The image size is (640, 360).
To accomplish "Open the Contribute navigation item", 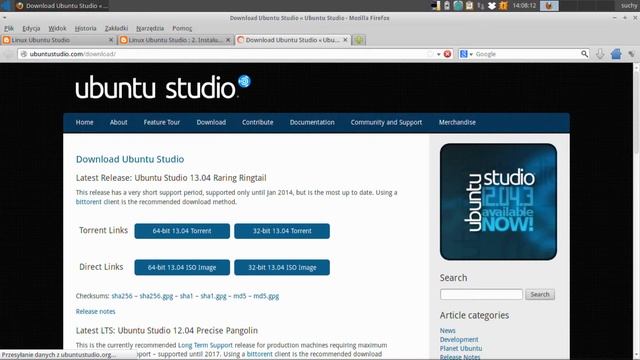I will [258, 122].
